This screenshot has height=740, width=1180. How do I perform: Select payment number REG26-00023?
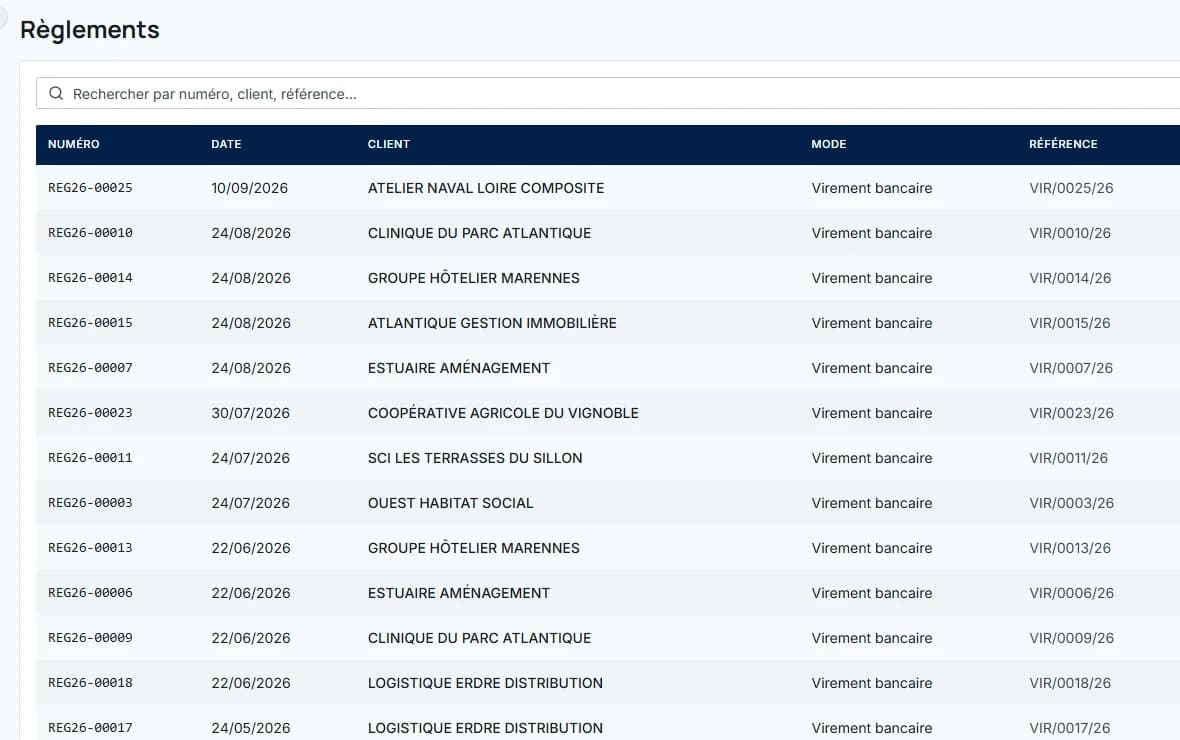click(x=90, y=413)
